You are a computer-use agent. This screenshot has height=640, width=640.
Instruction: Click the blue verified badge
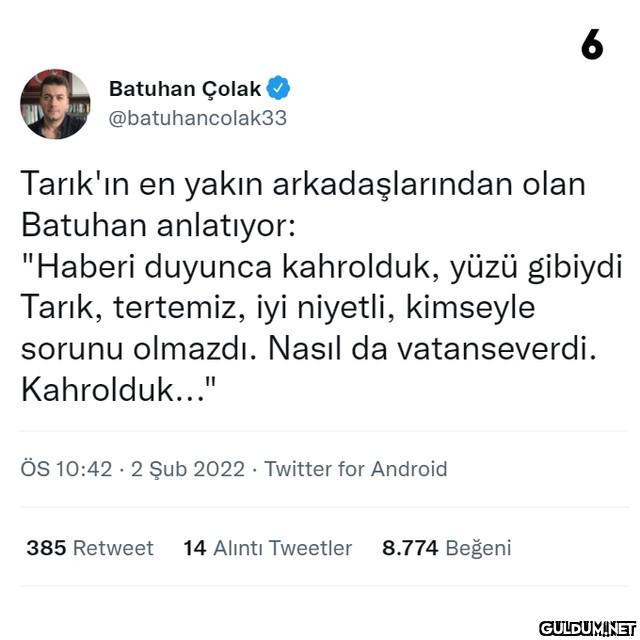point(278,88)
